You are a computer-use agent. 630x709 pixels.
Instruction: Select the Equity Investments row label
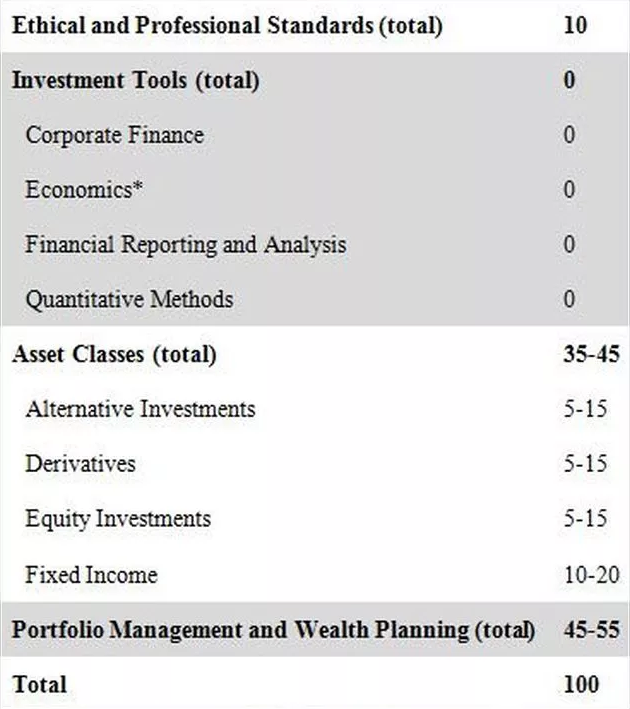pyautogui.click(x=118, y=519)
